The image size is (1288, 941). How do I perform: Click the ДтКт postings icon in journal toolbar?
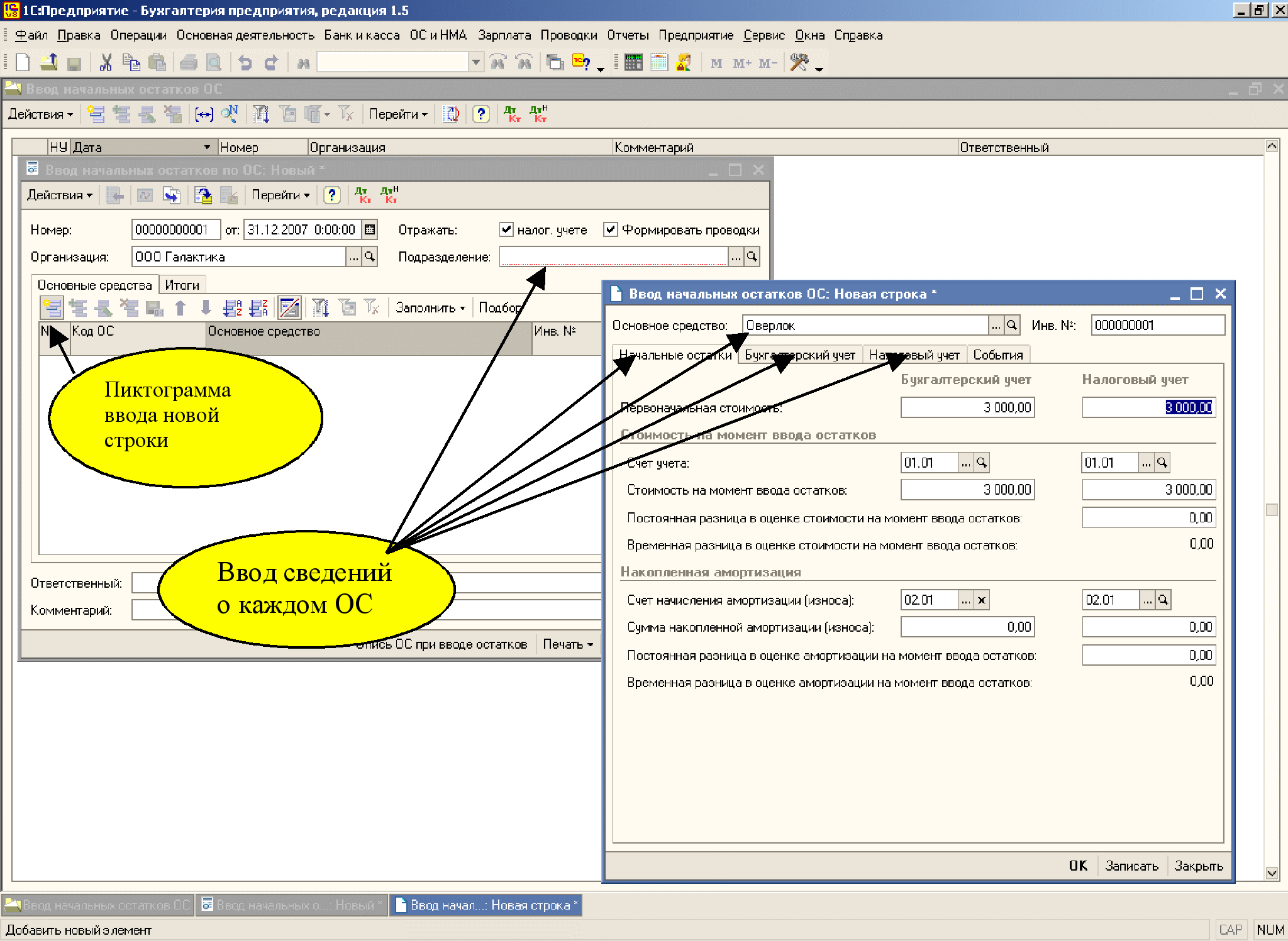[513, 114]
